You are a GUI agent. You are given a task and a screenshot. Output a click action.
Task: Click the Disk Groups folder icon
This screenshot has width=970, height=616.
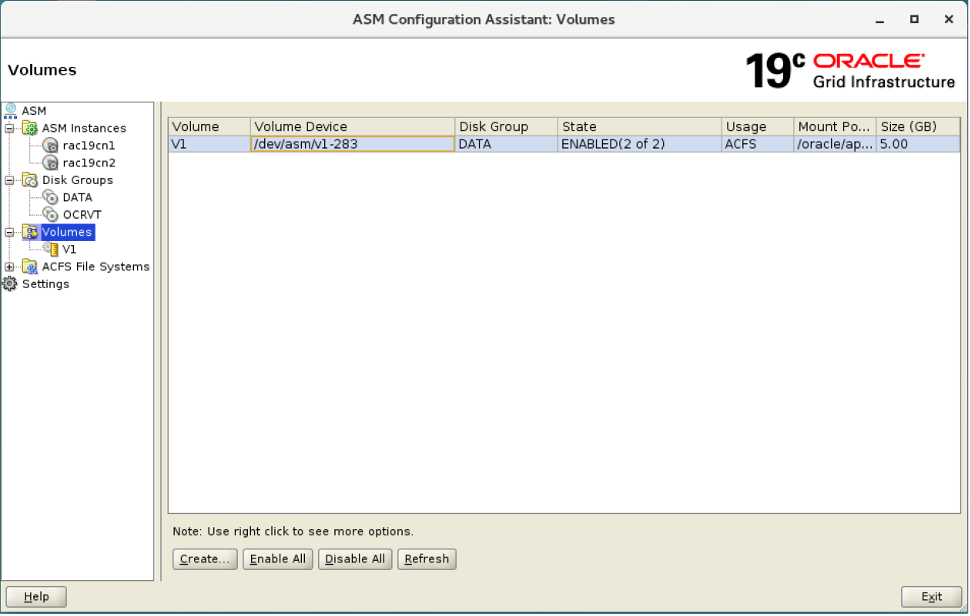(x=30, y=180)
